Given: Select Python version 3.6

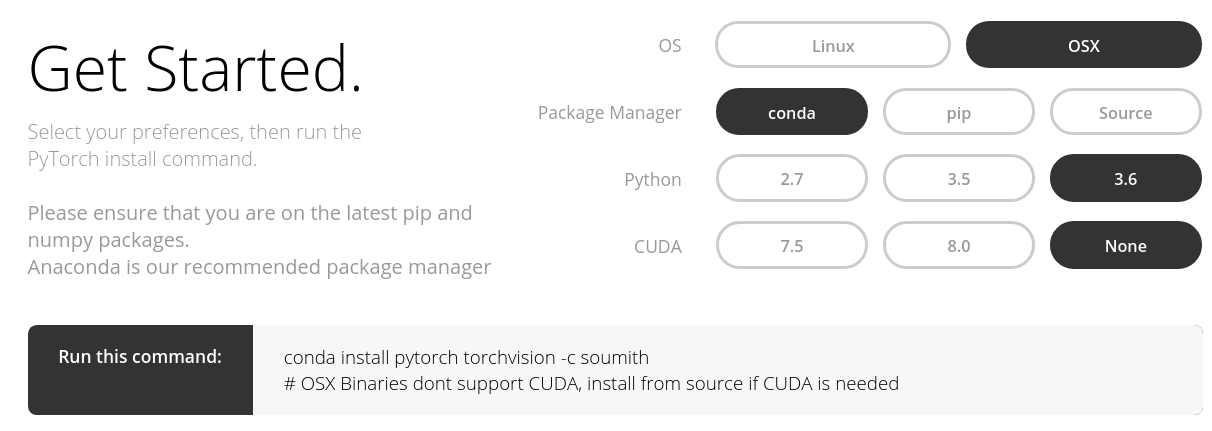Looking at the screenshot, I should click(x=1125, y=179).
